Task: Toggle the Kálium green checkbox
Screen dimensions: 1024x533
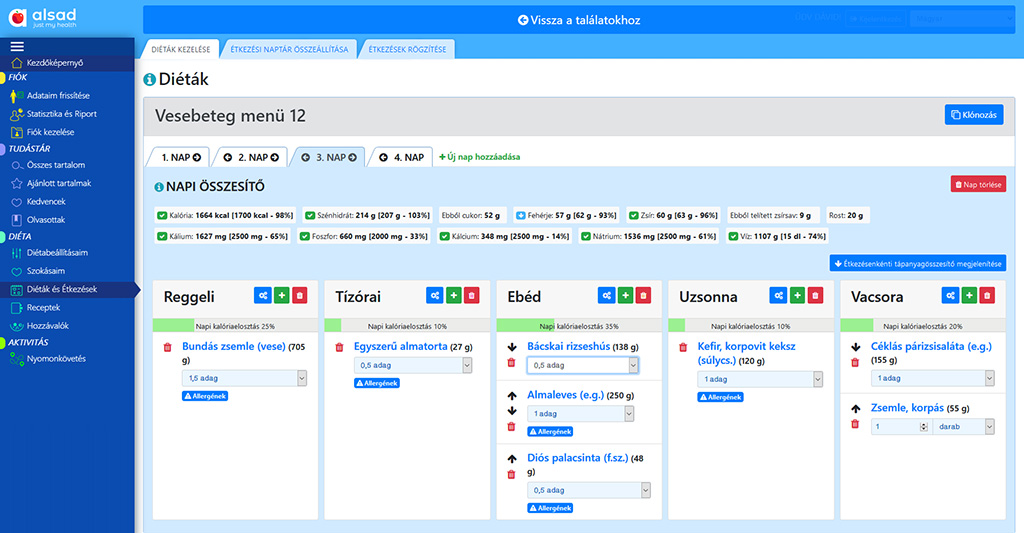Action: pyautogui.click(x=162, y=236)
